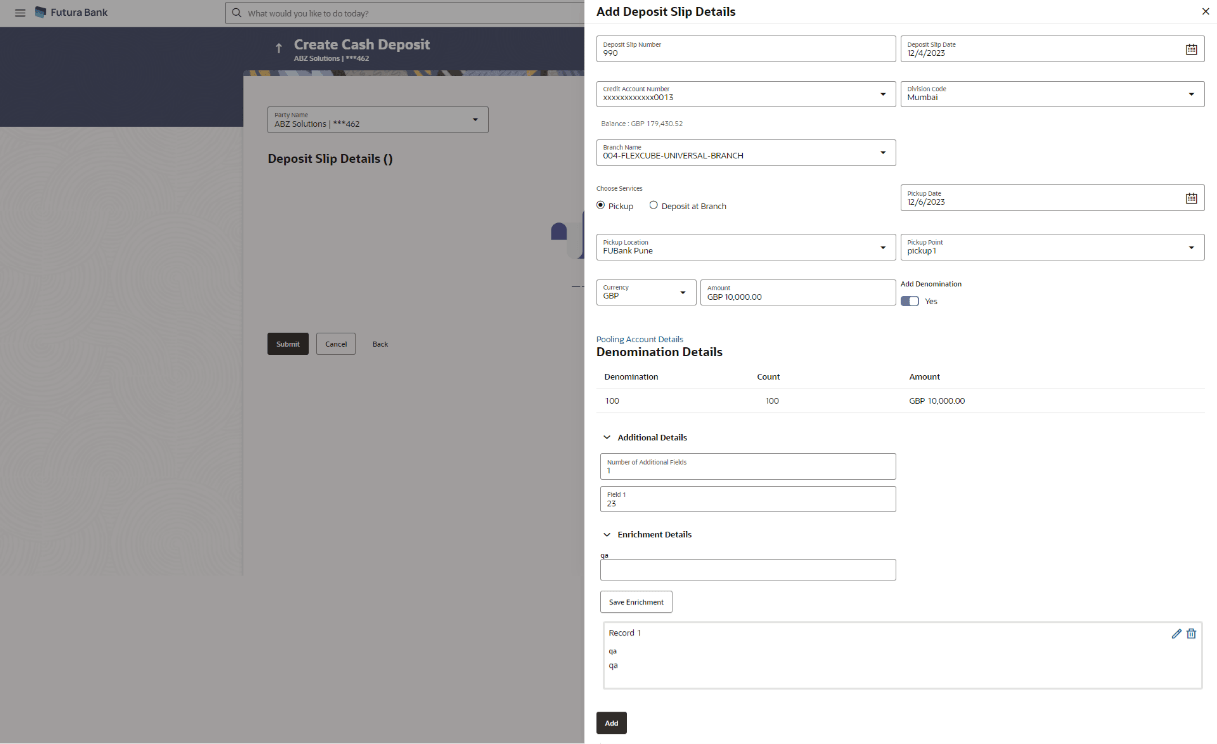Select the Deposit at Branch radio option
This screenshot has width=1217, height=744.
[653, 205]
